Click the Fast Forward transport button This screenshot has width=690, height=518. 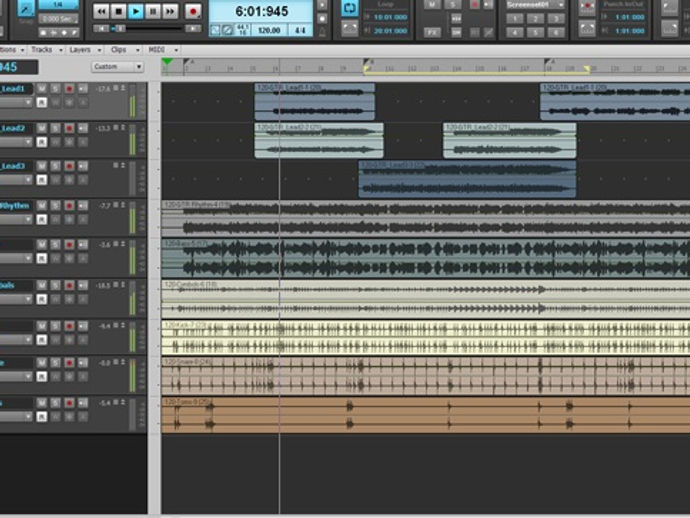click(170, 11)
